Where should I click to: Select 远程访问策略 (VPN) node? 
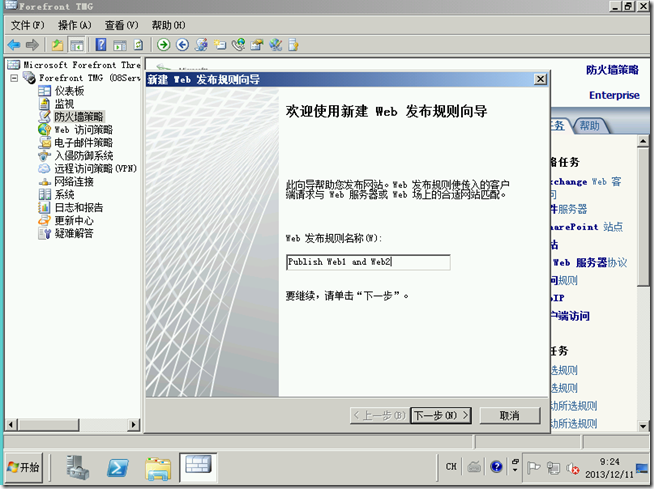[96, 169]
